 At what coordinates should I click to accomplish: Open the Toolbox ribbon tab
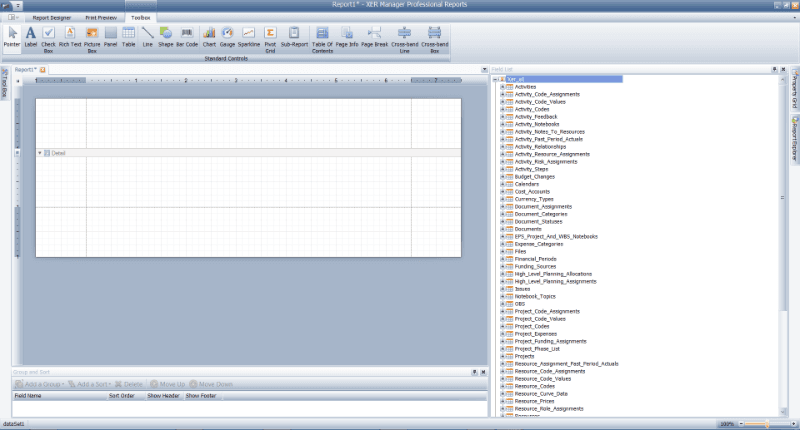pos(141,17)
